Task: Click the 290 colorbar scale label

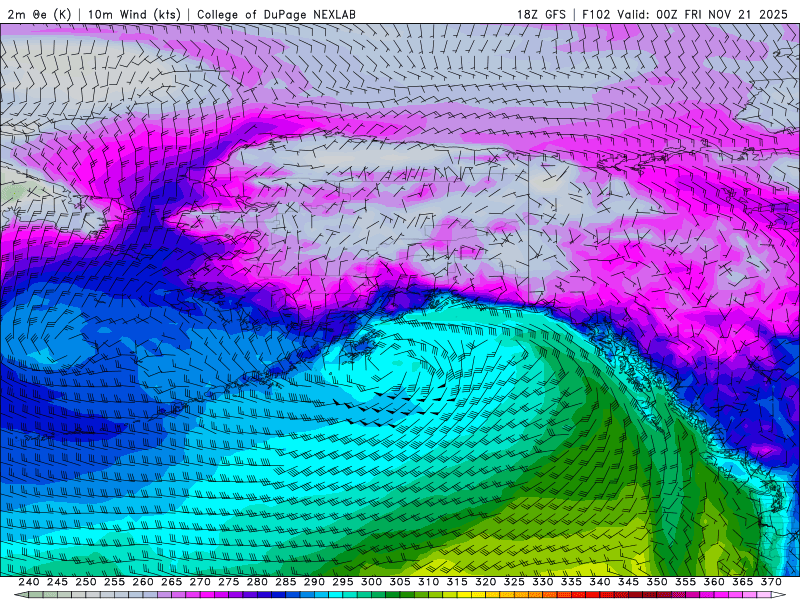Action: (314, 582)
